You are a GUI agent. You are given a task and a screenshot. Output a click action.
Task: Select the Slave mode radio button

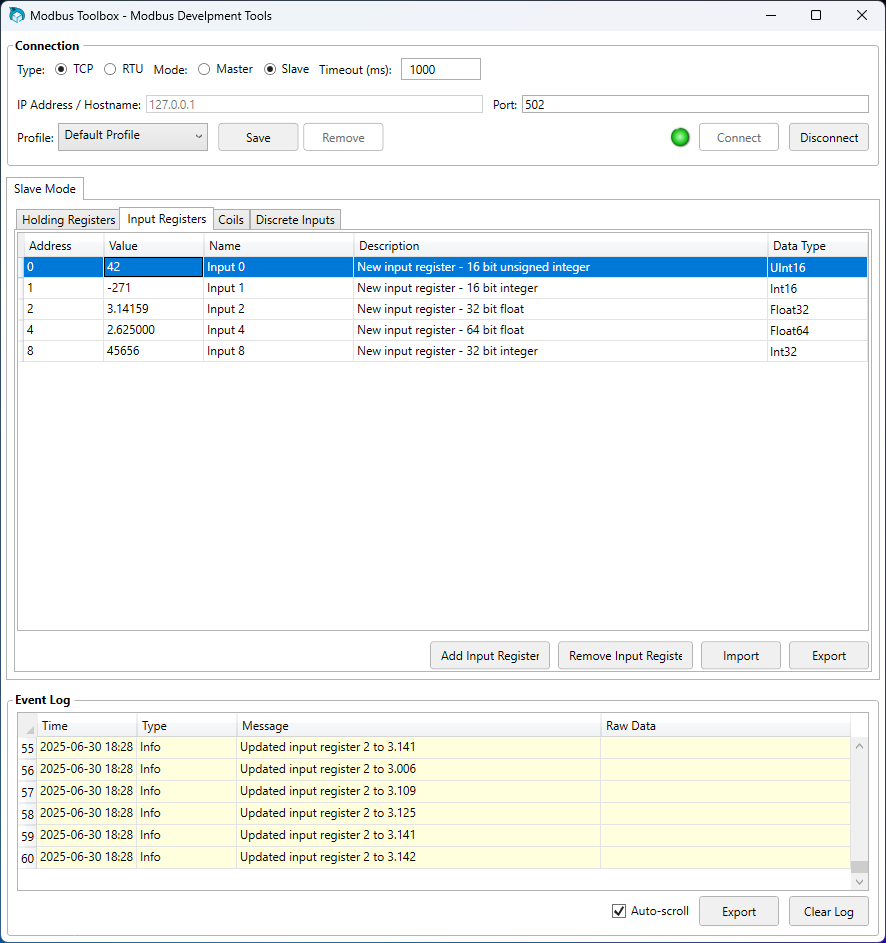pyautogui.click(x=270, y=69)
